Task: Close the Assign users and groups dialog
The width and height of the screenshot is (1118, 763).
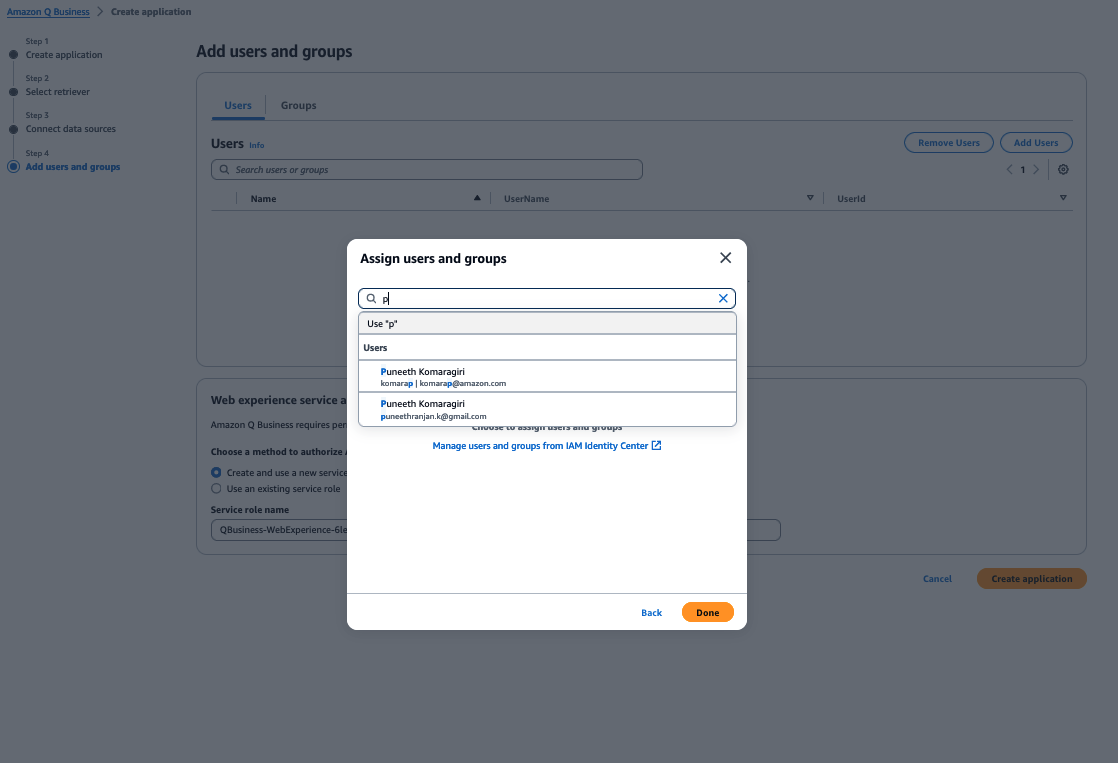Action: click(725, 257)
